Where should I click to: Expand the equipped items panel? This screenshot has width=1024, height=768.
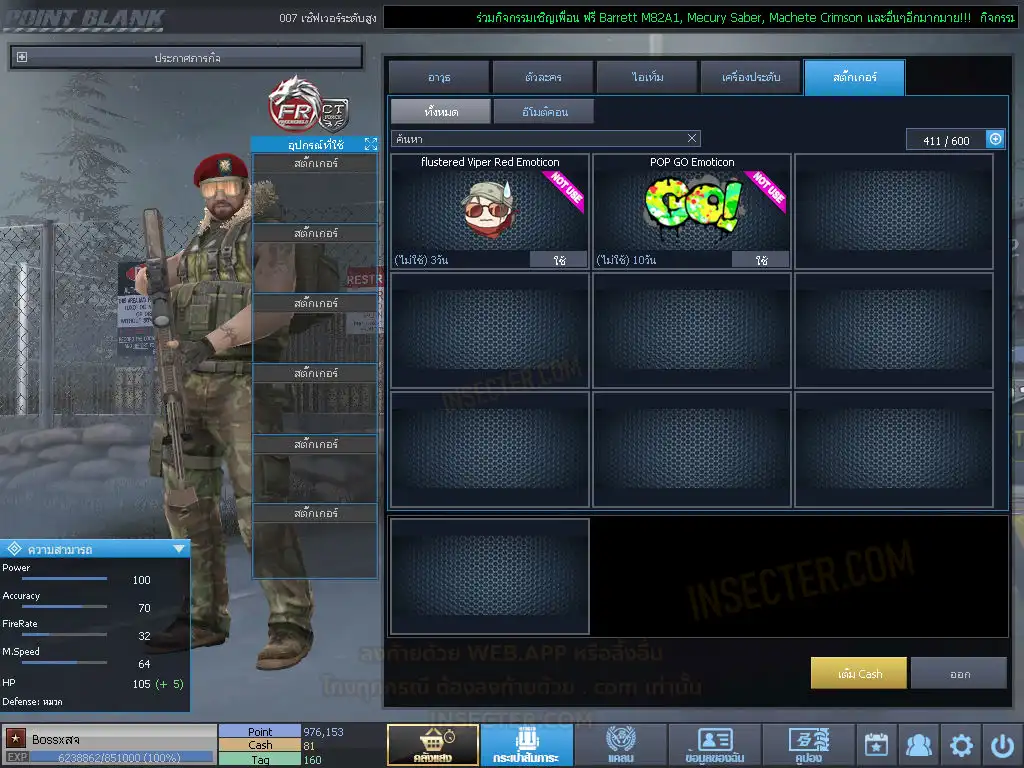pos(370,145)
